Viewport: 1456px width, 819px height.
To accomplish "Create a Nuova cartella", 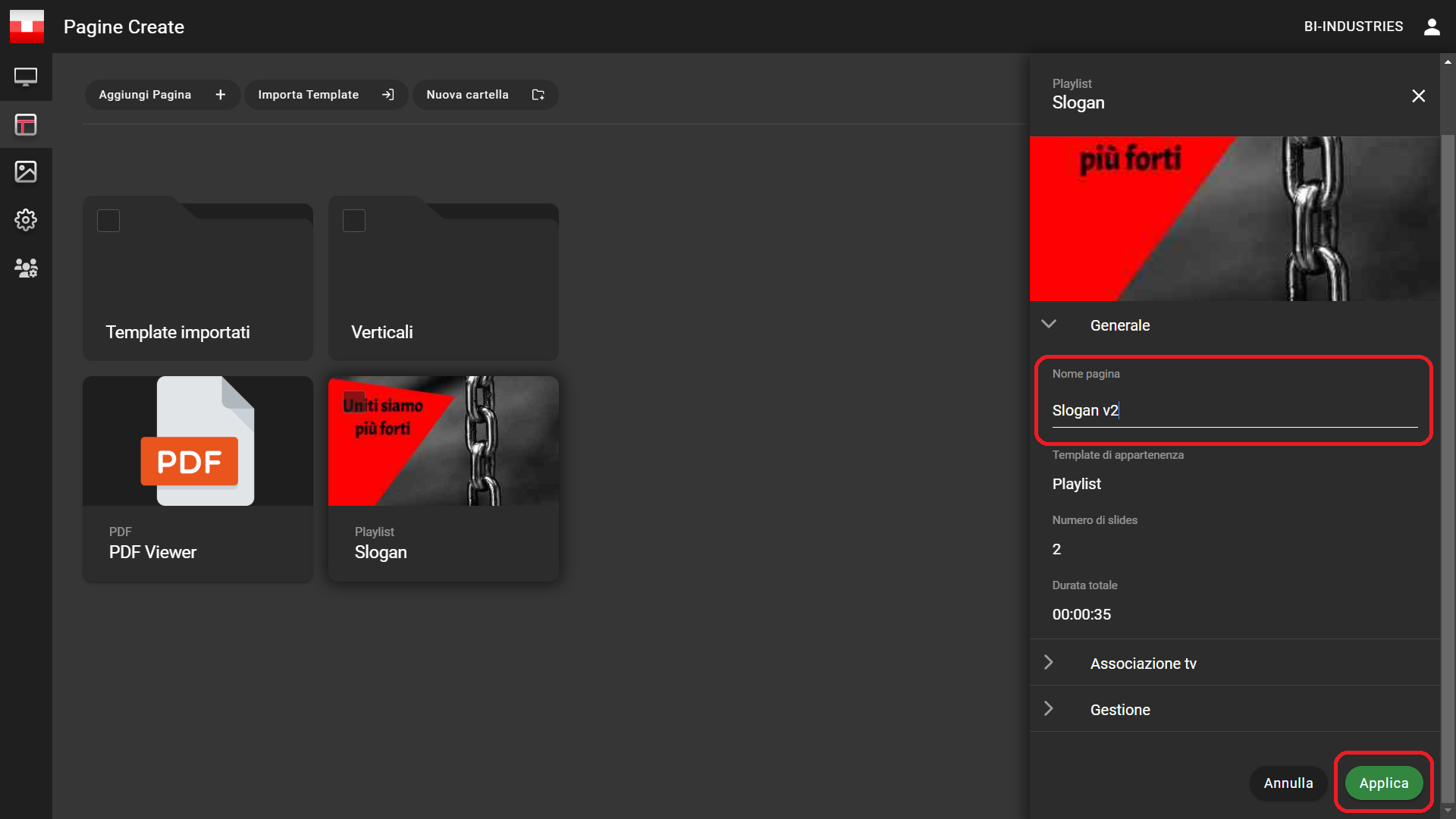I will point(485,95).
